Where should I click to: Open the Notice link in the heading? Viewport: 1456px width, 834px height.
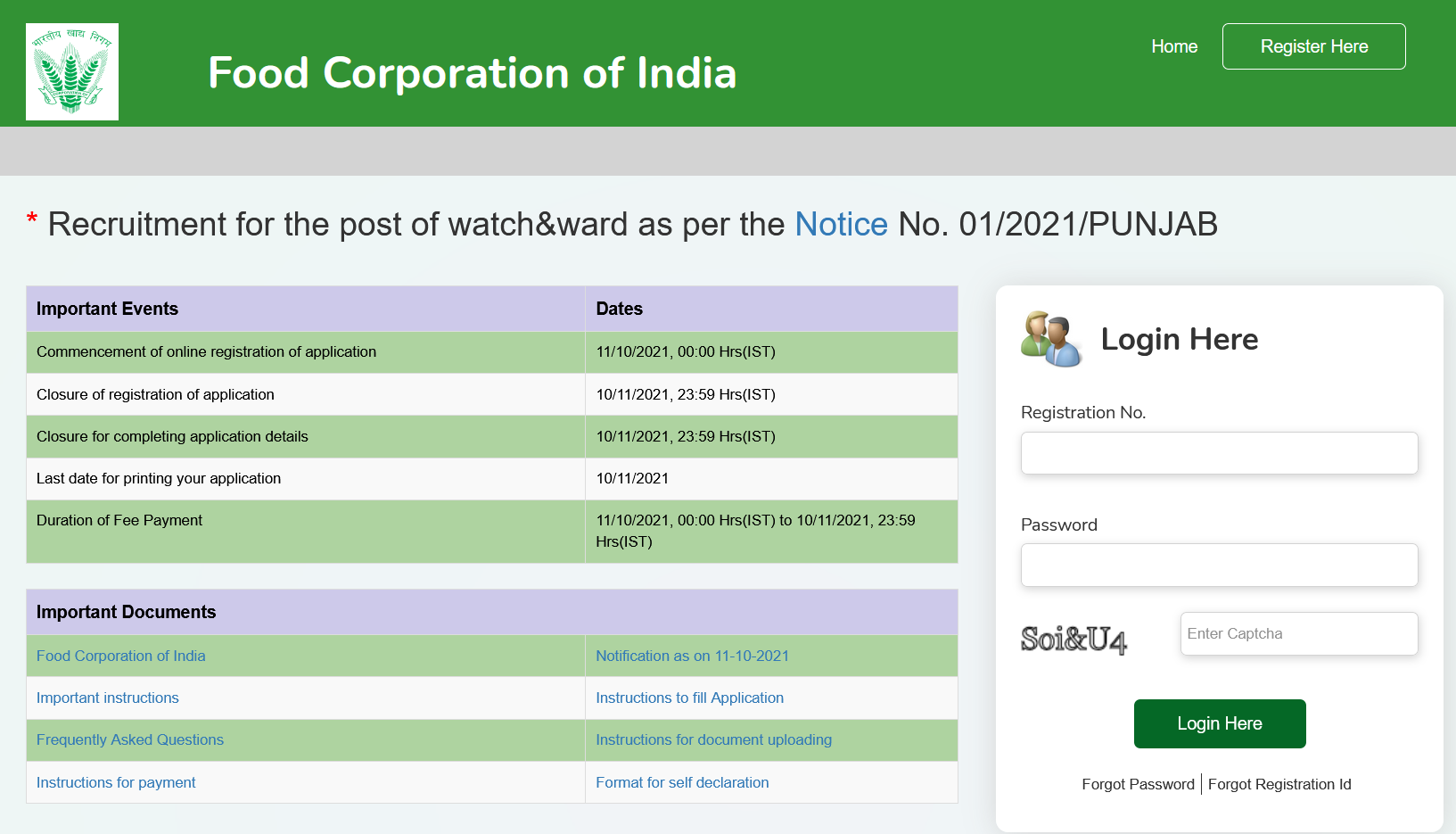(841, 224)
